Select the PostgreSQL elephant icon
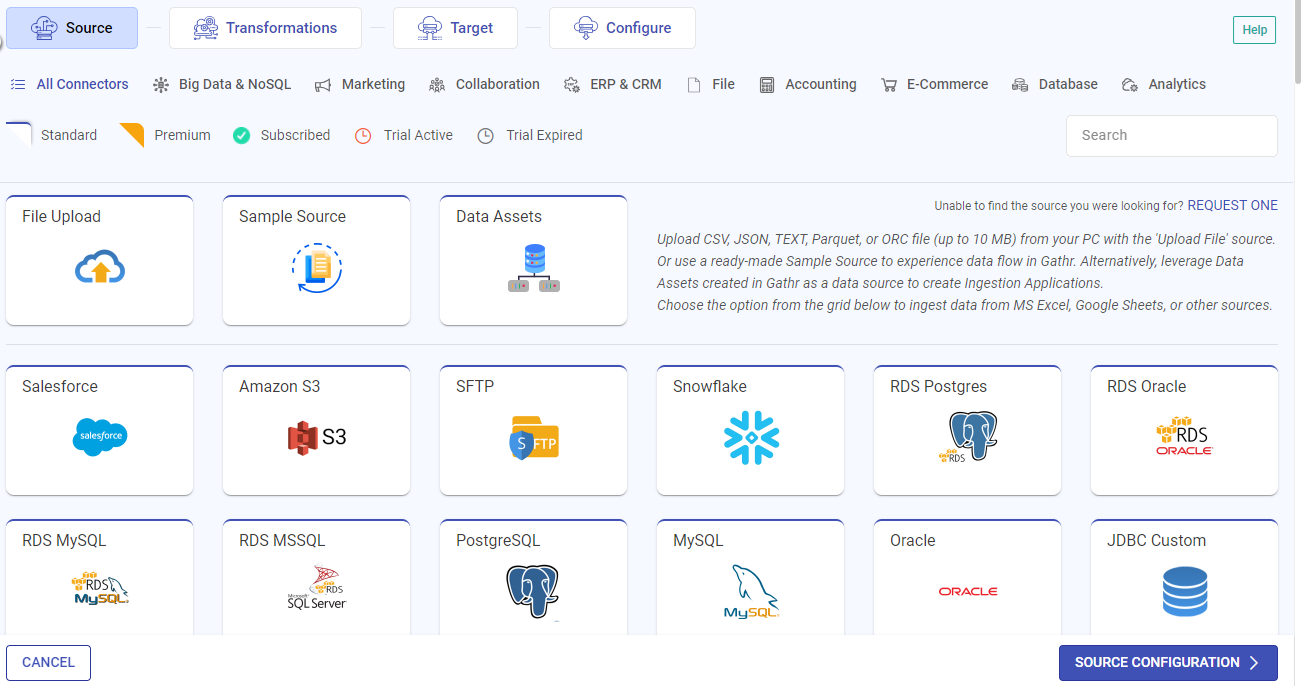The image size is (1307, 686). coord(533,591)
